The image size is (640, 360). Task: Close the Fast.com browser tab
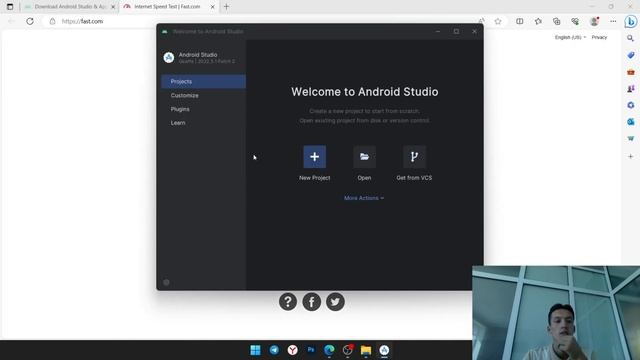click(x=212, y=7)
